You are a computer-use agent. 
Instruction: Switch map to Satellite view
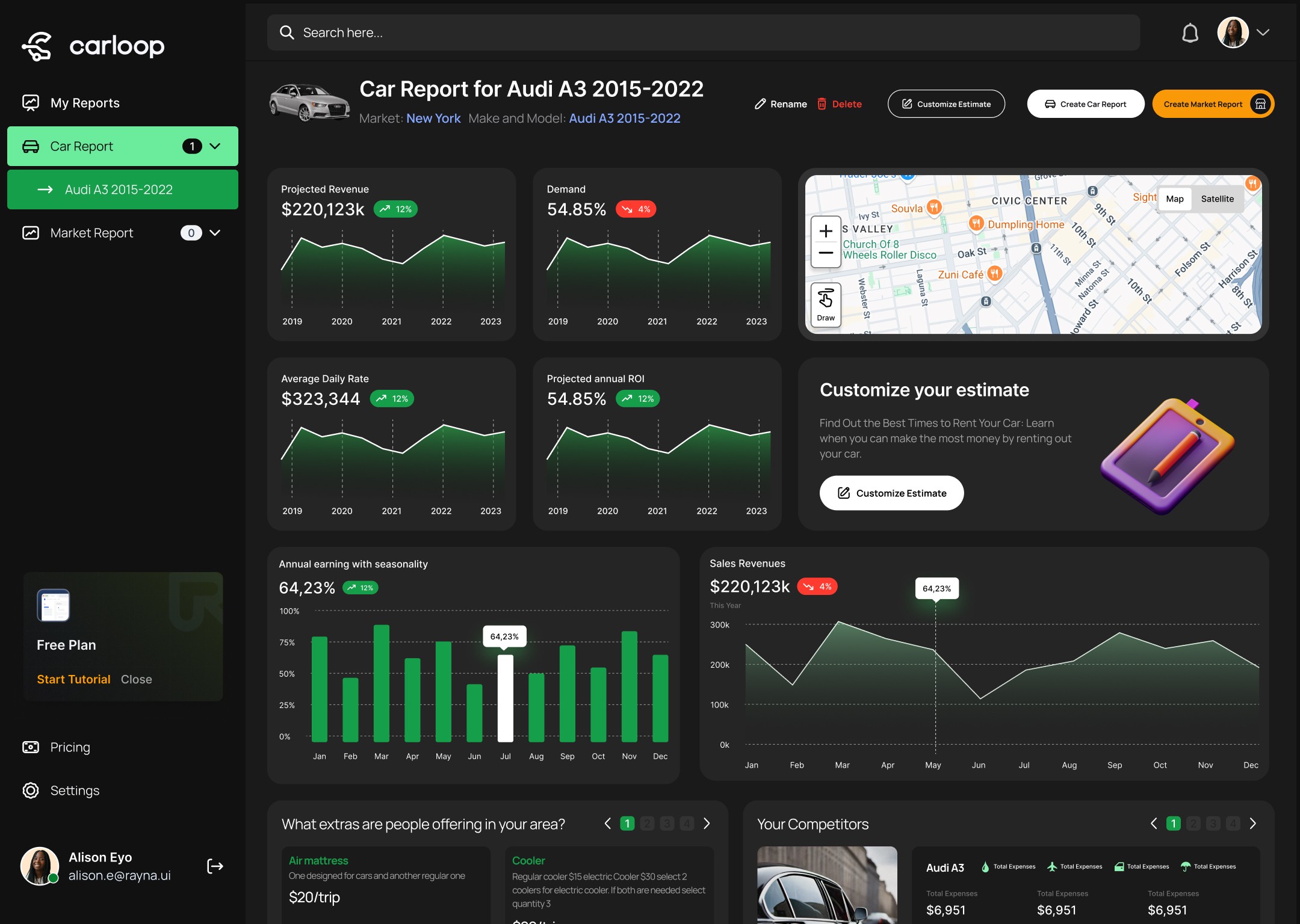point(1217,199)
